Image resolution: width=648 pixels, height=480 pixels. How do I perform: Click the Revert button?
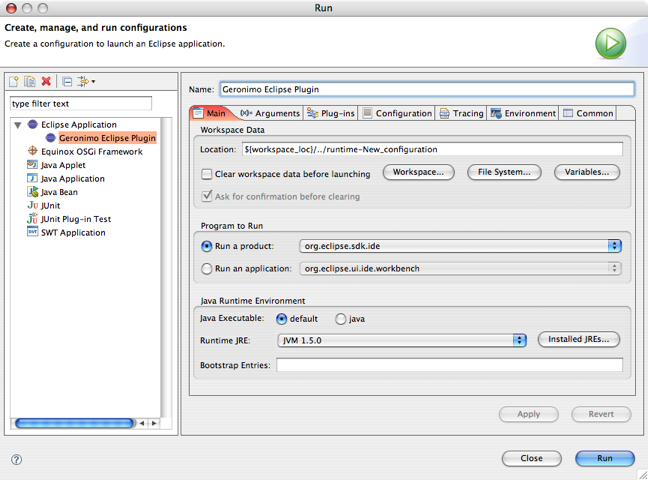601,414
